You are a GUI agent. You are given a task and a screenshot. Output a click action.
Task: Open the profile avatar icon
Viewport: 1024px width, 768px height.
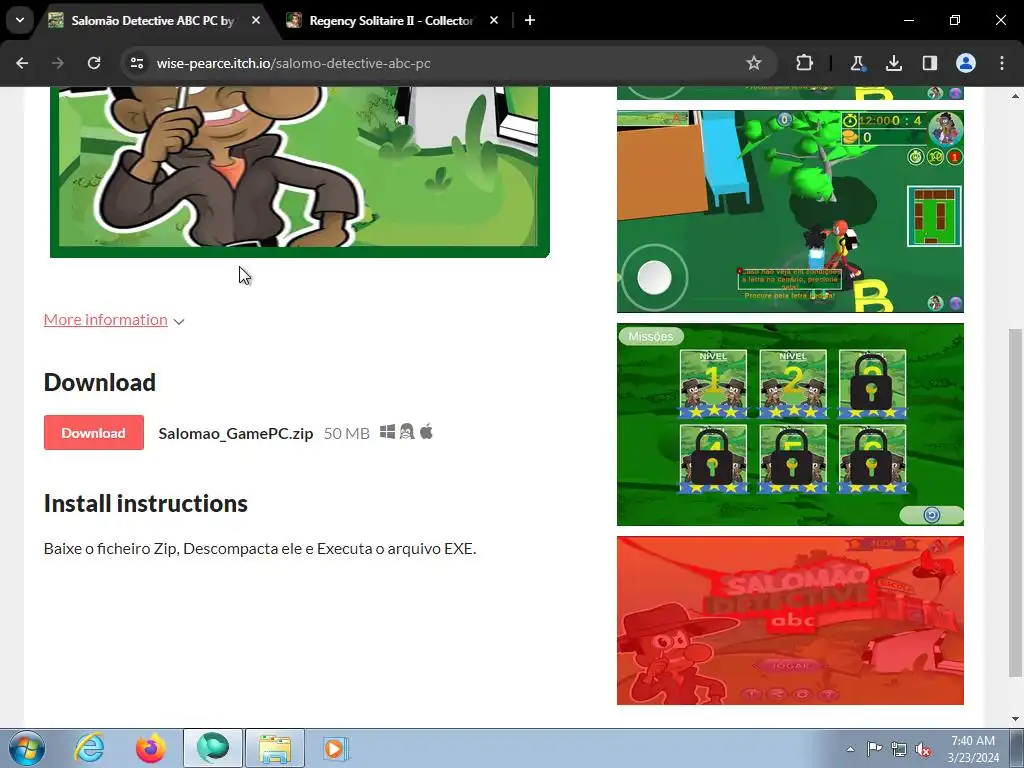pyautogui.click(x=966, y=63)
